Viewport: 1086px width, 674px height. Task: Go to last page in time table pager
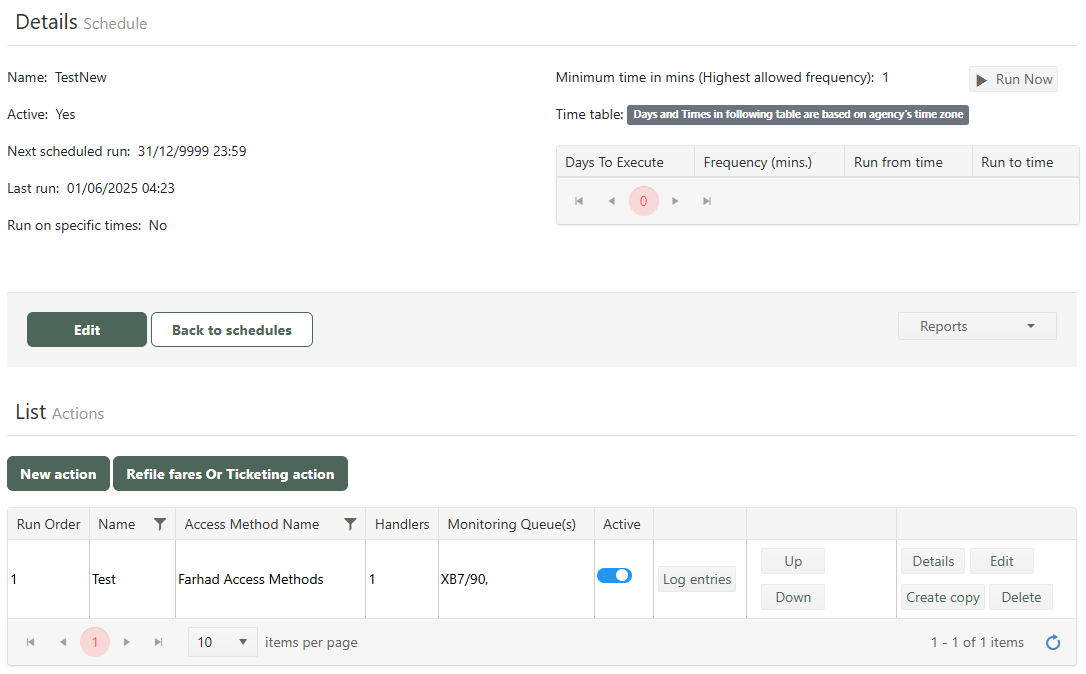[x=707, y=201]
